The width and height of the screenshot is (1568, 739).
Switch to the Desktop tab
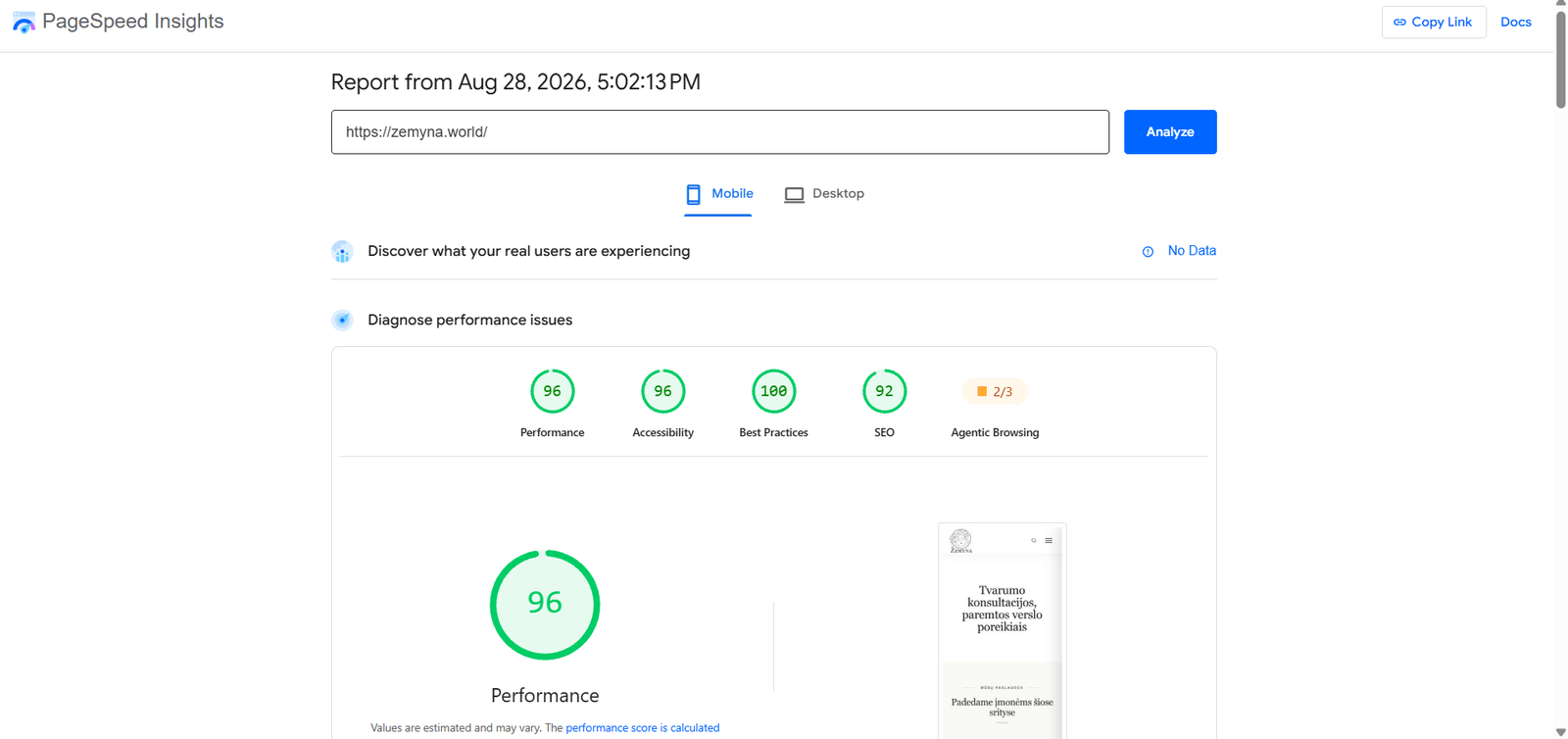click(824, 194)
